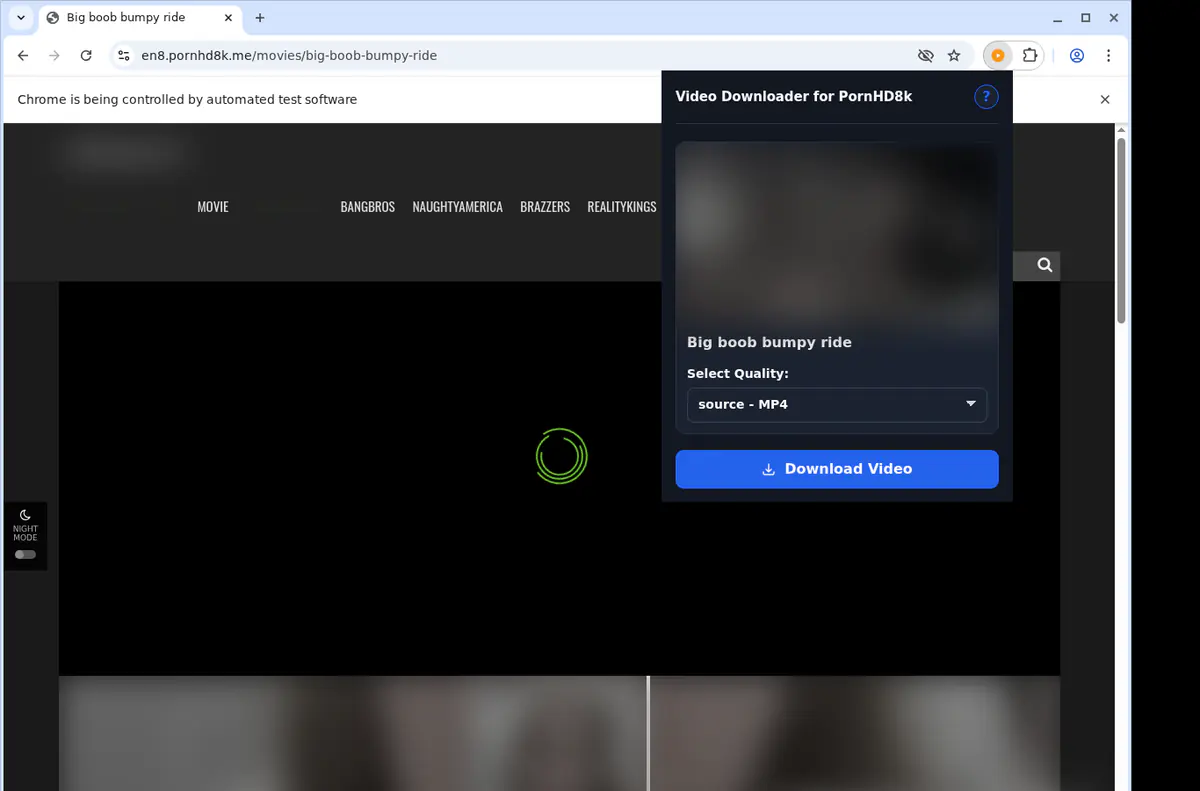Open the tab search chevron
The image size is (1200, 791).
[x=21, y=18]
